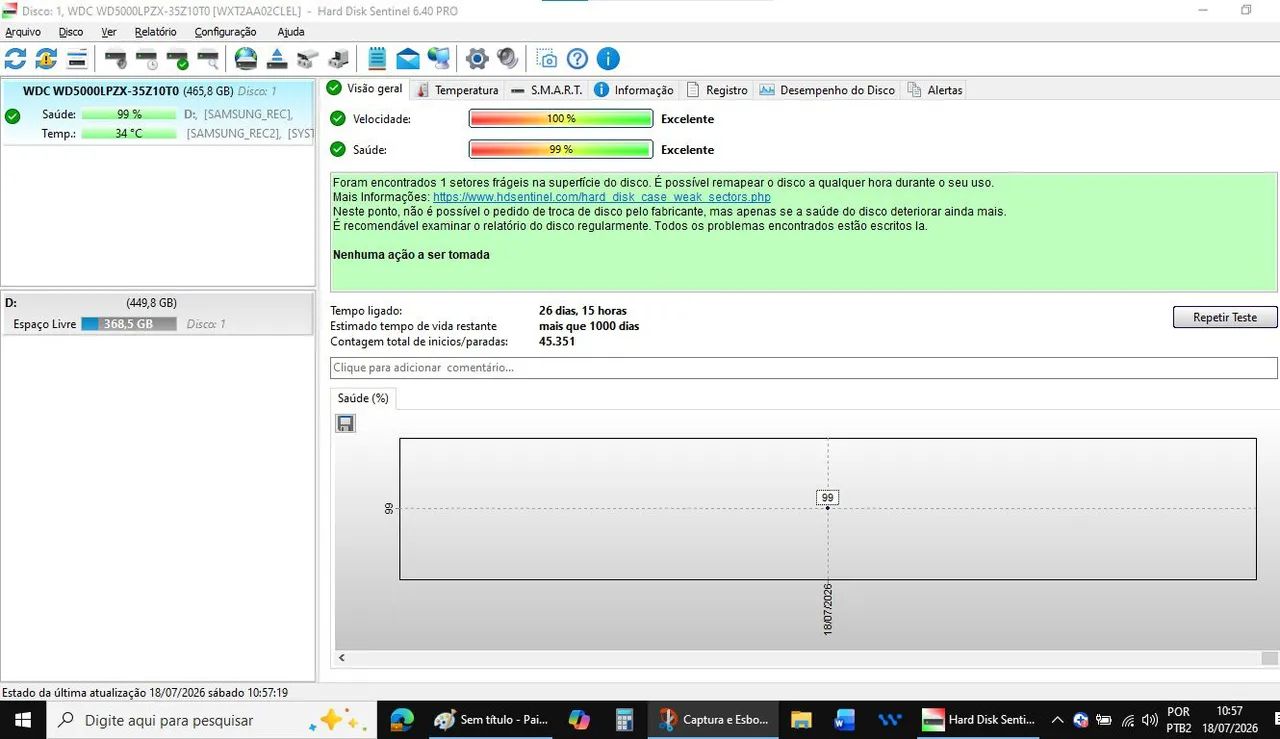Click the "45.351" start/stop count value

click(x=557, y=342)
